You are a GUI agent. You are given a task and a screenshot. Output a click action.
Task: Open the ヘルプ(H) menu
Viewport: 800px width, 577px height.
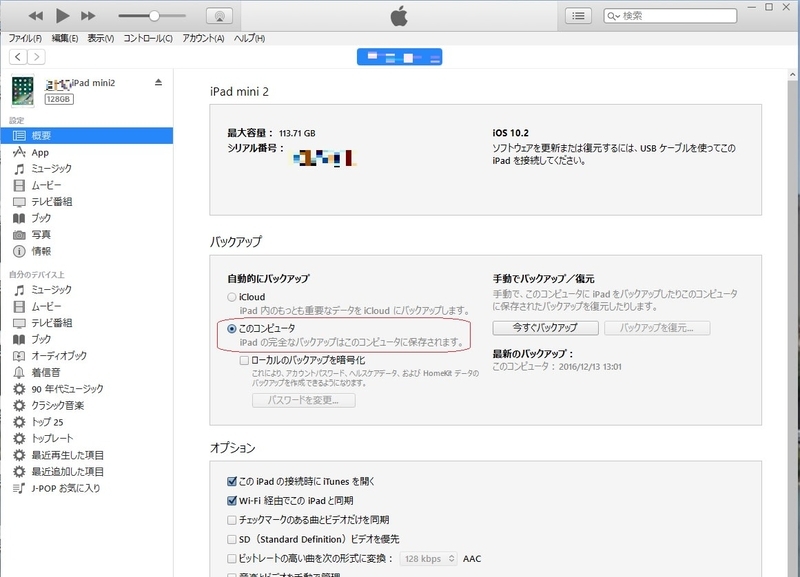(x=249, y=38)
